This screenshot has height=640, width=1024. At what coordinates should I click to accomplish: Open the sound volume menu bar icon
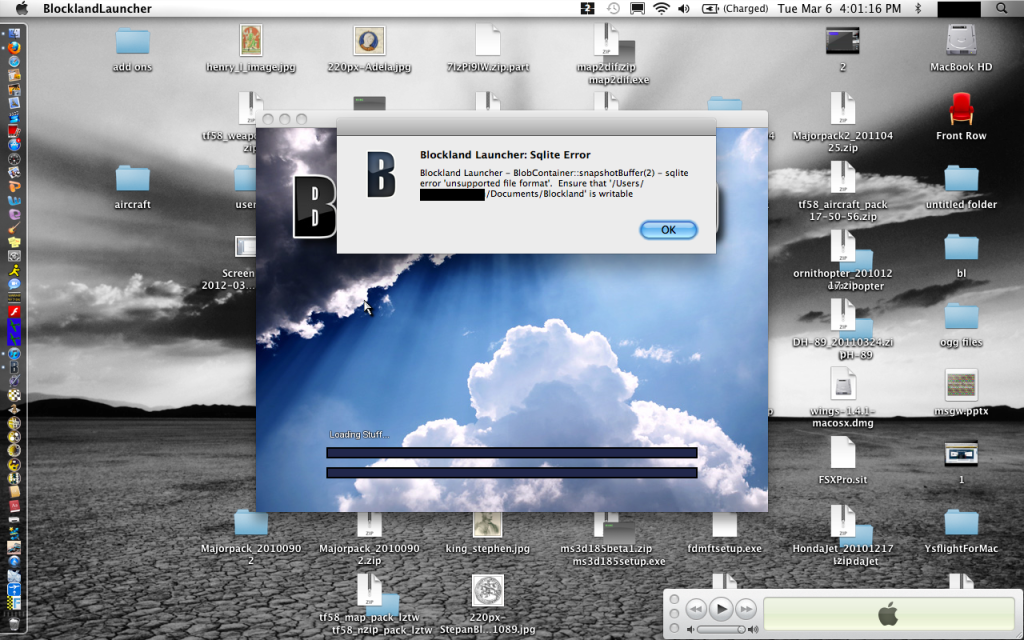coord(684,9)
